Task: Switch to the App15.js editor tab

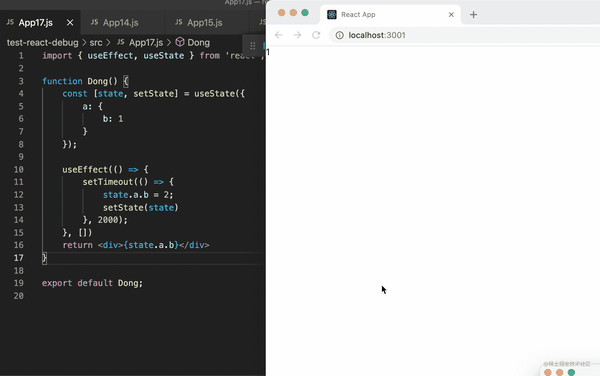Action: pos(206,23)
